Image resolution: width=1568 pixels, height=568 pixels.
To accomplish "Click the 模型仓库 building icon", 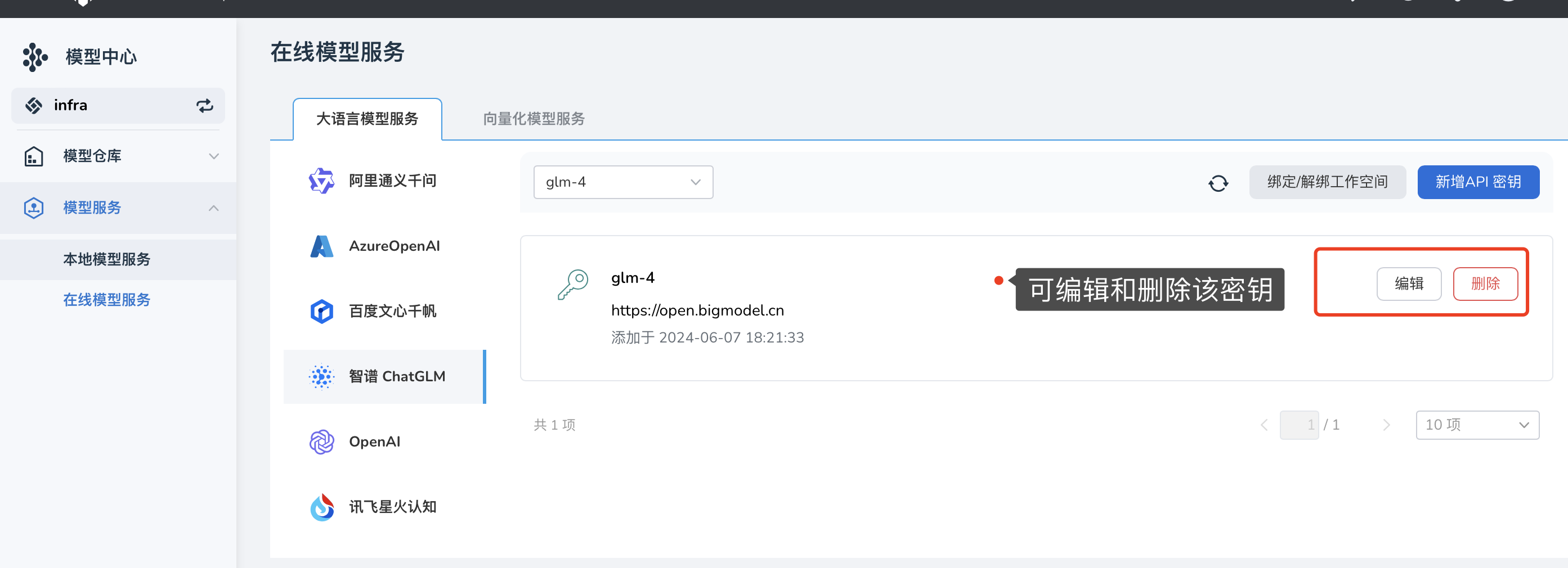I will point(33,156).
